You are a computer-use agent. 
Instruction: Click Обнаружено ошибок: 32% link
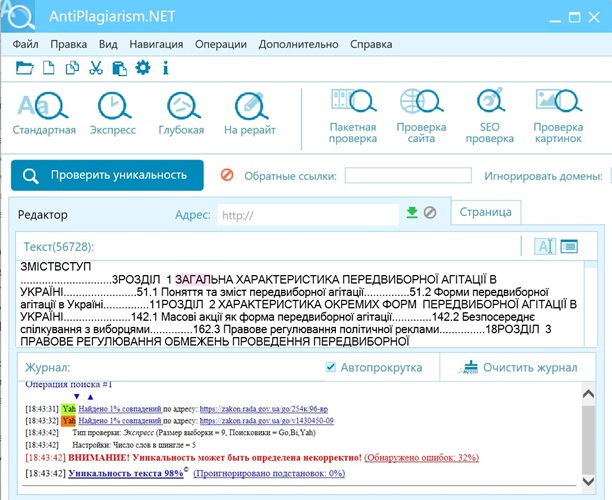pyautogui.click(x=422, y=457)
